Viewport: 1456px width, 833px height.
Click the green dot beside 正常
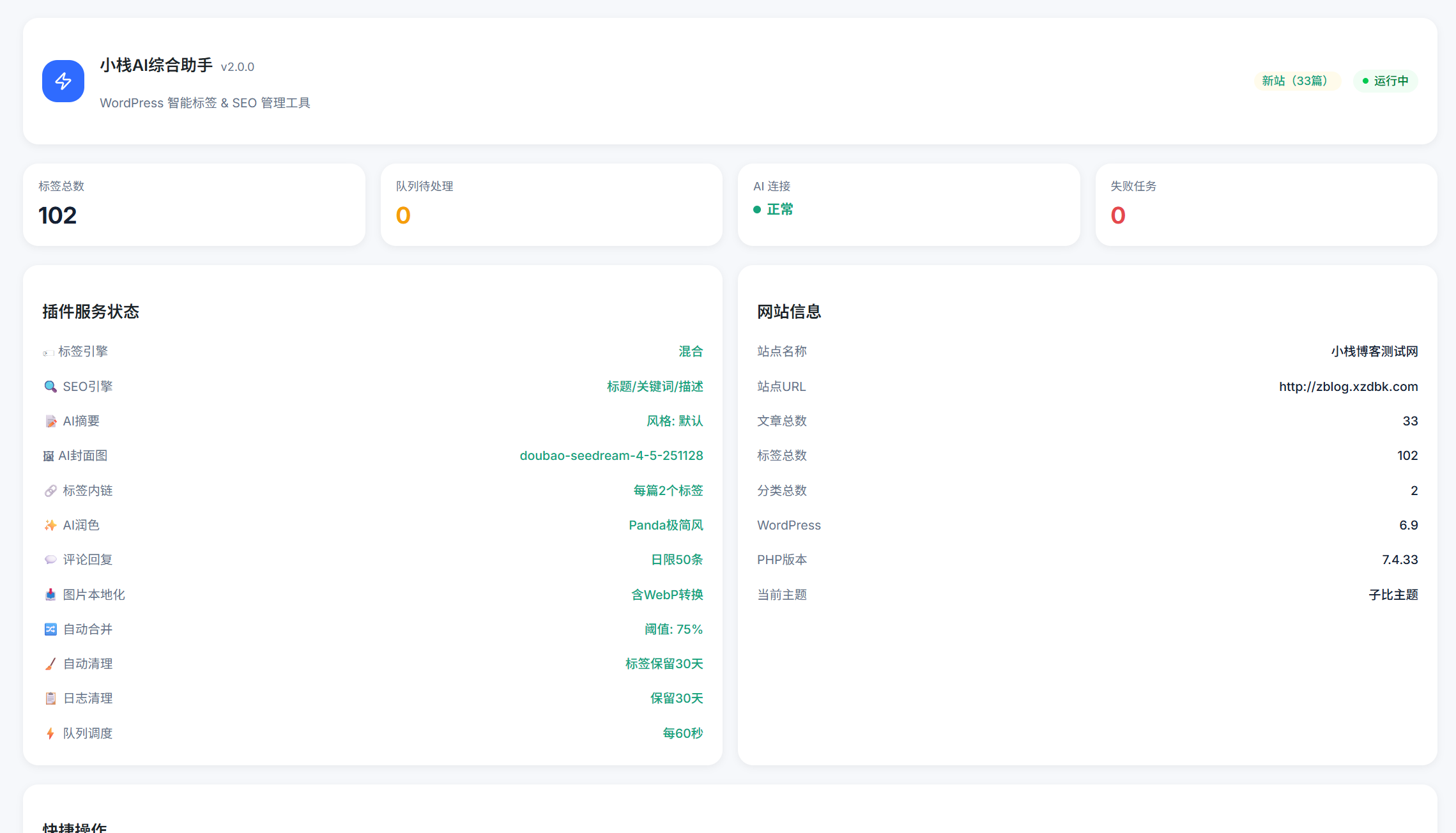pos(757,210)
